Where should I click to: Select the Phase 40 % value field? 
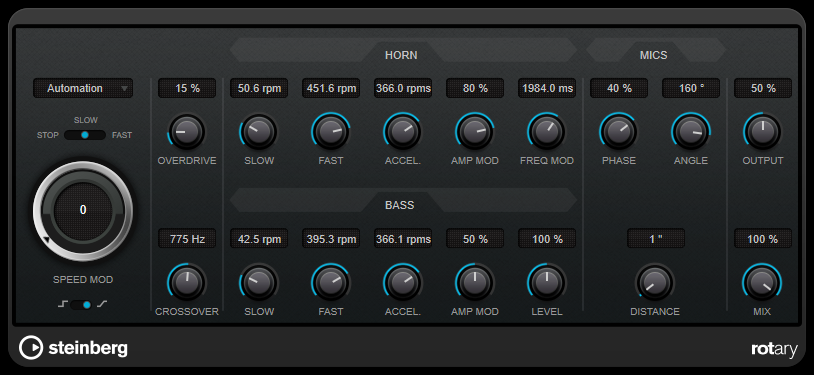[619, 88]
